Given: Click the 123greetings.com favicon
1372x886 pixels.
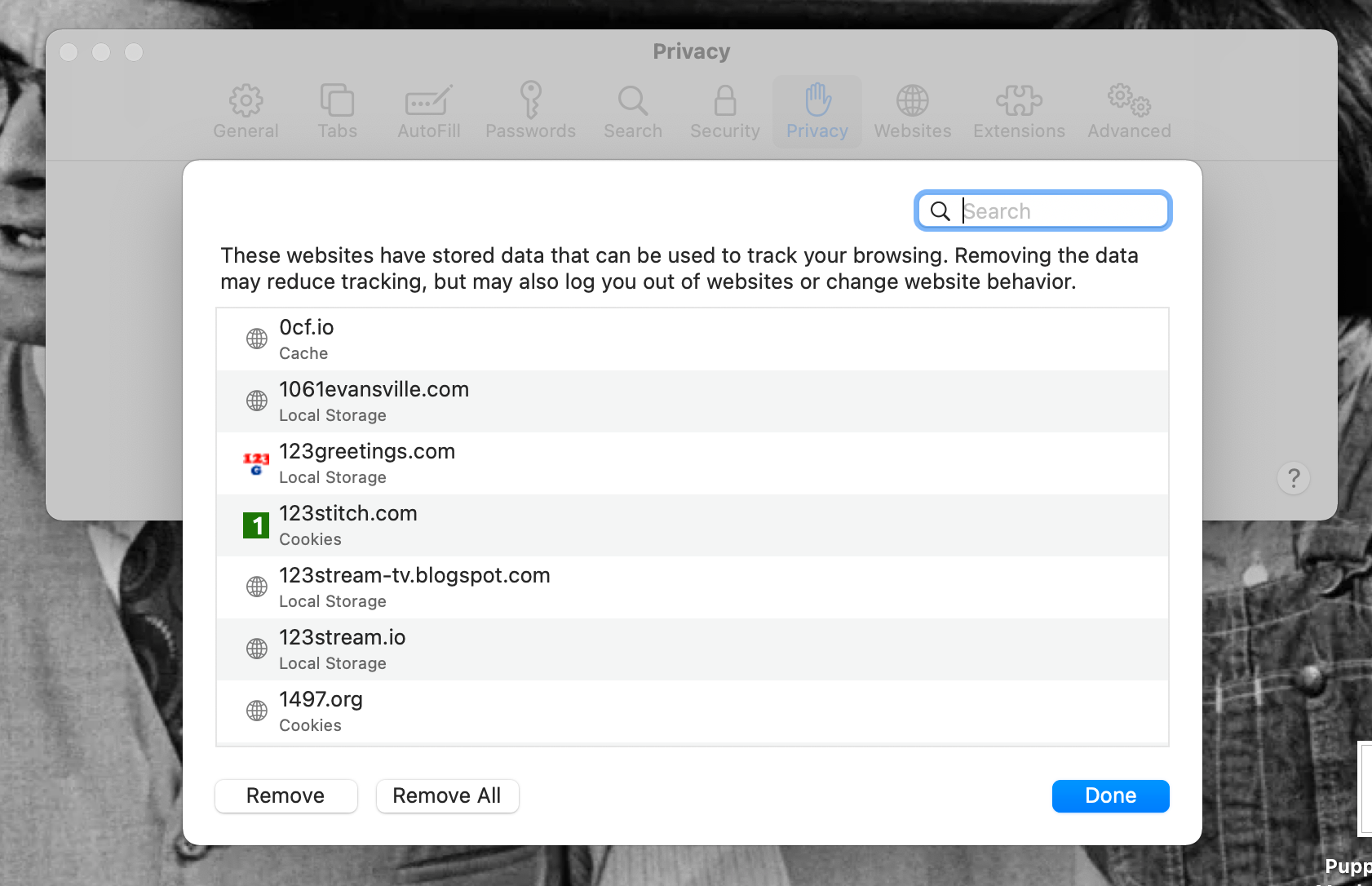Looking at the screenshot, I should [256, 463].
